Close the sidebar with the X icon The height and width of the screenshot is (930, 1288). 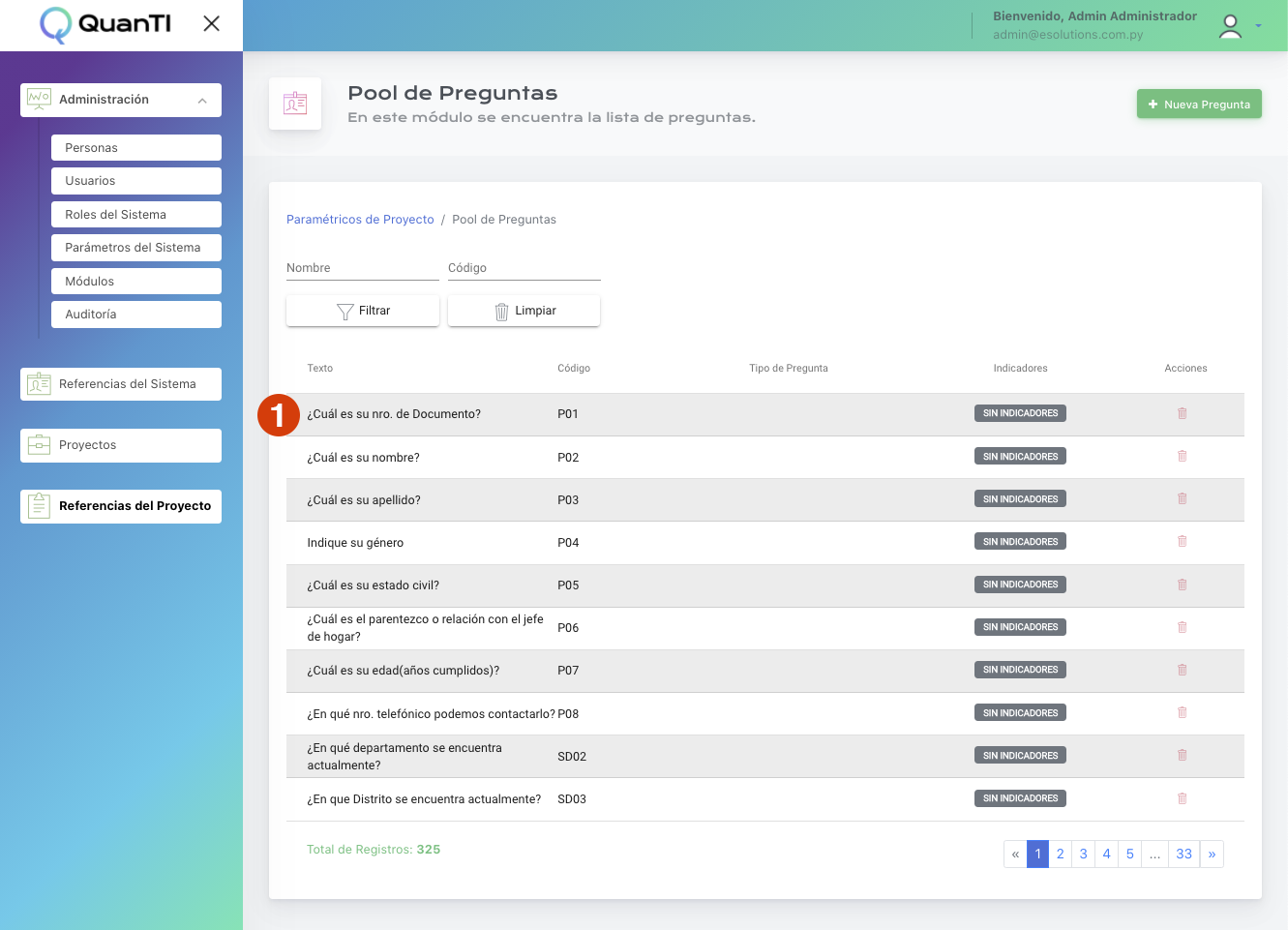211,23
